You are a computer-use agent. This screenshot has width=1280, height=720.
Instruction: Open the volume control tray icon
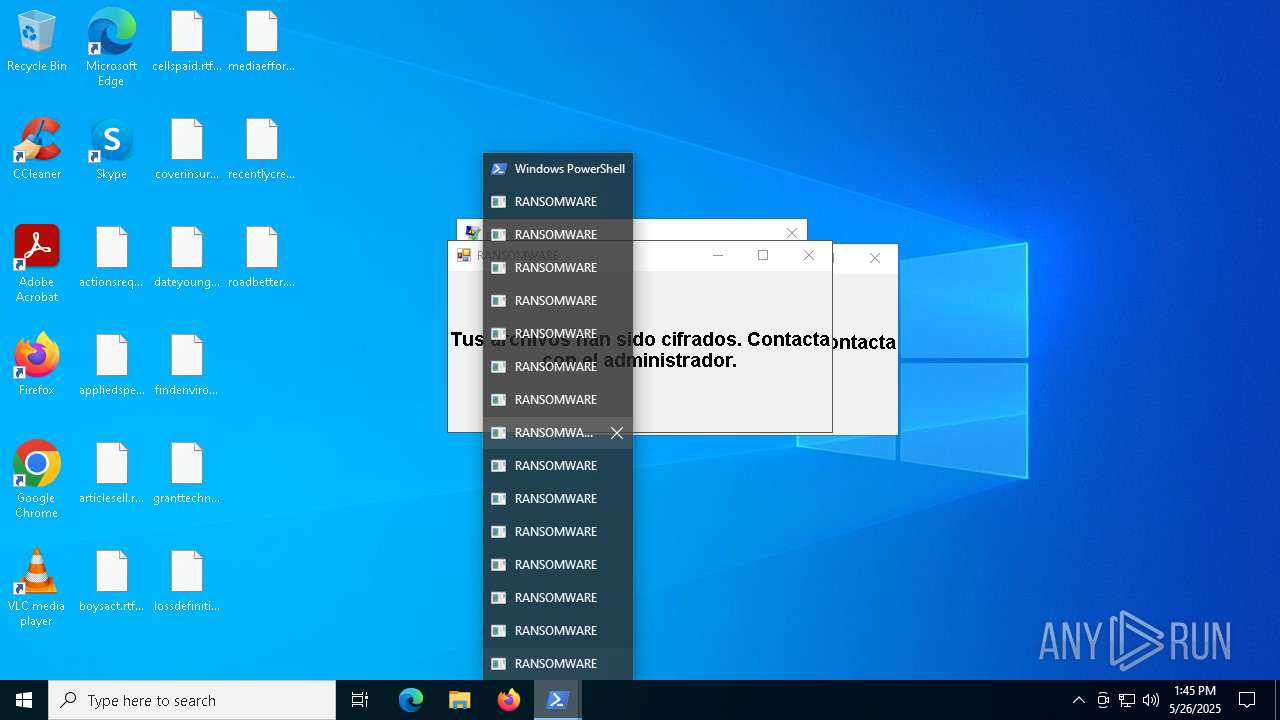[x=1151, y=700]
